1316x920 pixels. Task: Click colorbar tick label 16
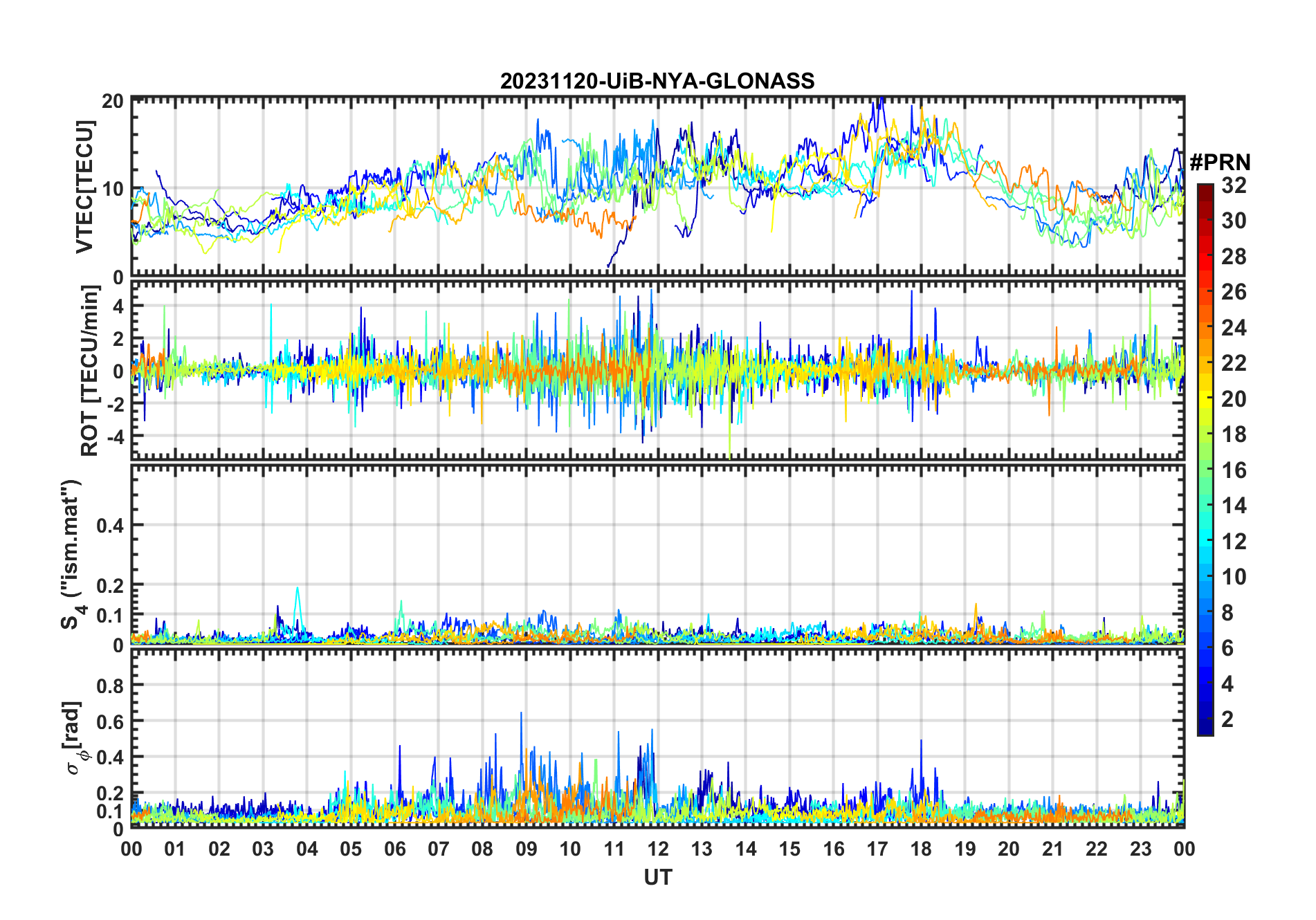(1234, 470)
